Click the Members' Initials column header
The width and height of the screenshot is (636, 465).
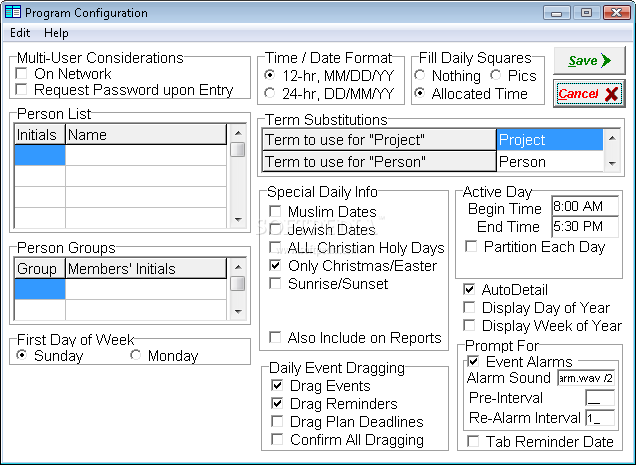pos(146,268)
